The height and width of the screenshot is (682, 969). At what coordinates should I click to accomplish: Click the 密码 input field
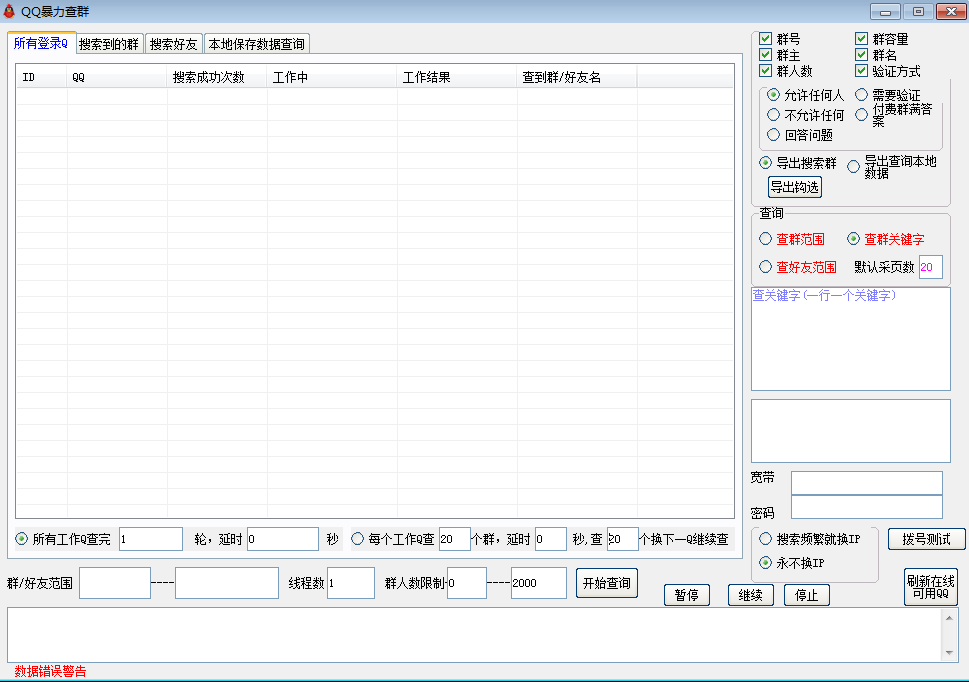(866, 507)
